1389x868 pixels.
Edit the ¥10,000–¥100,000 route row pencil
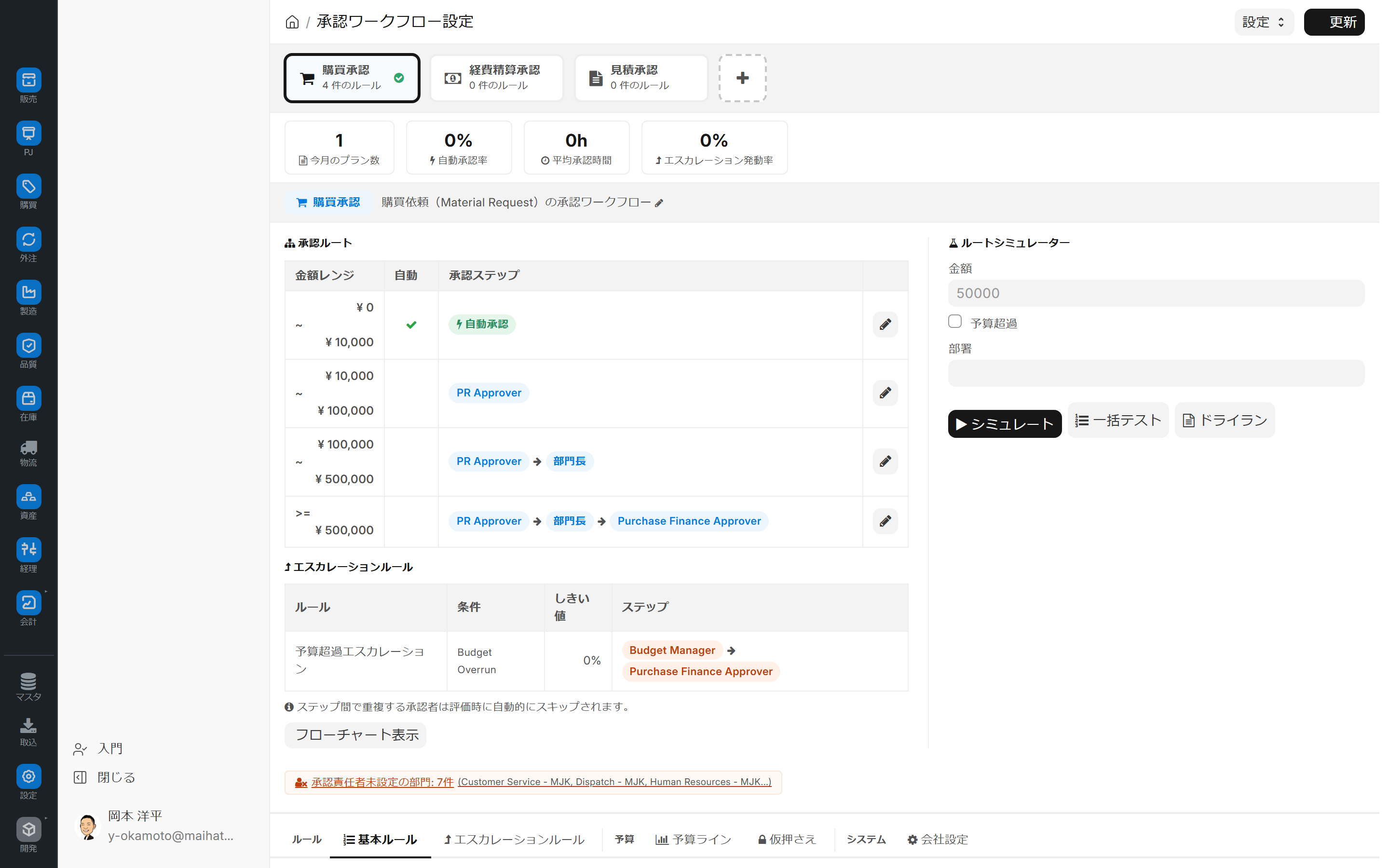[x=885, y=393]
